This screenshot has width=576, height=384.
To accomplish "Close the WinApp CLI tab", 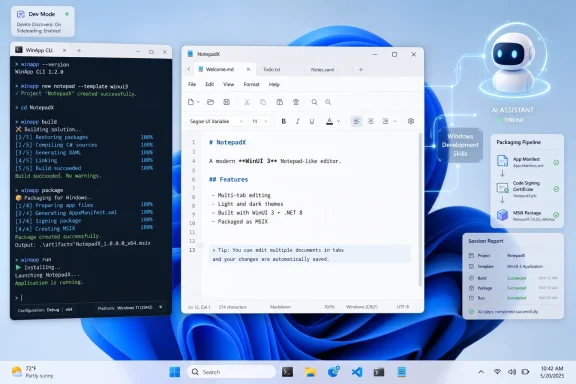I will coord(64,50).
